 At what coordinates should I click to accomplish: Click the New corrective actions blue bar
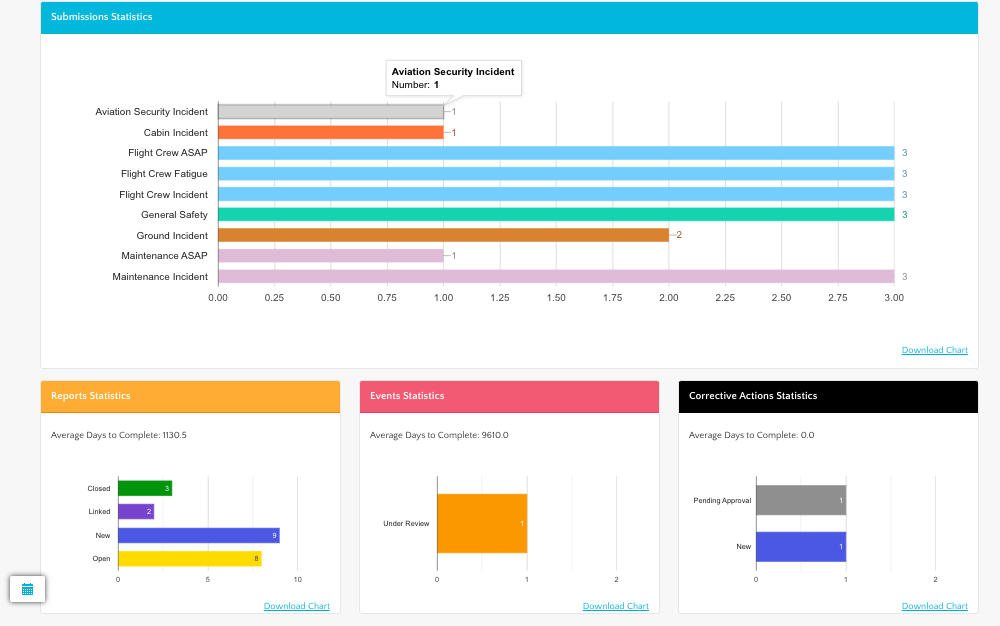tap(801, 547)
